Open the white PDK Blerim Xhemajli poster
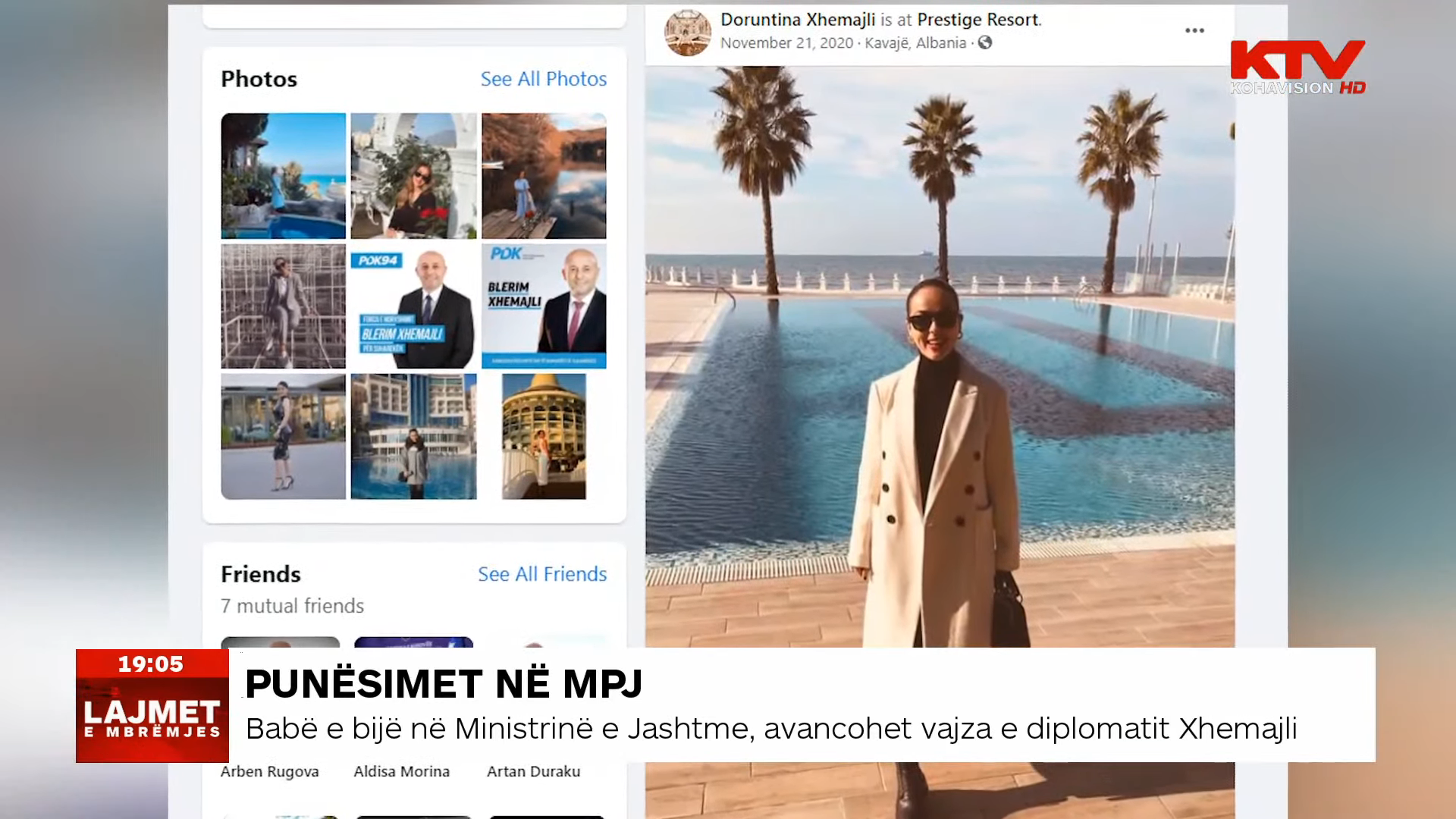 click(544, 306)
